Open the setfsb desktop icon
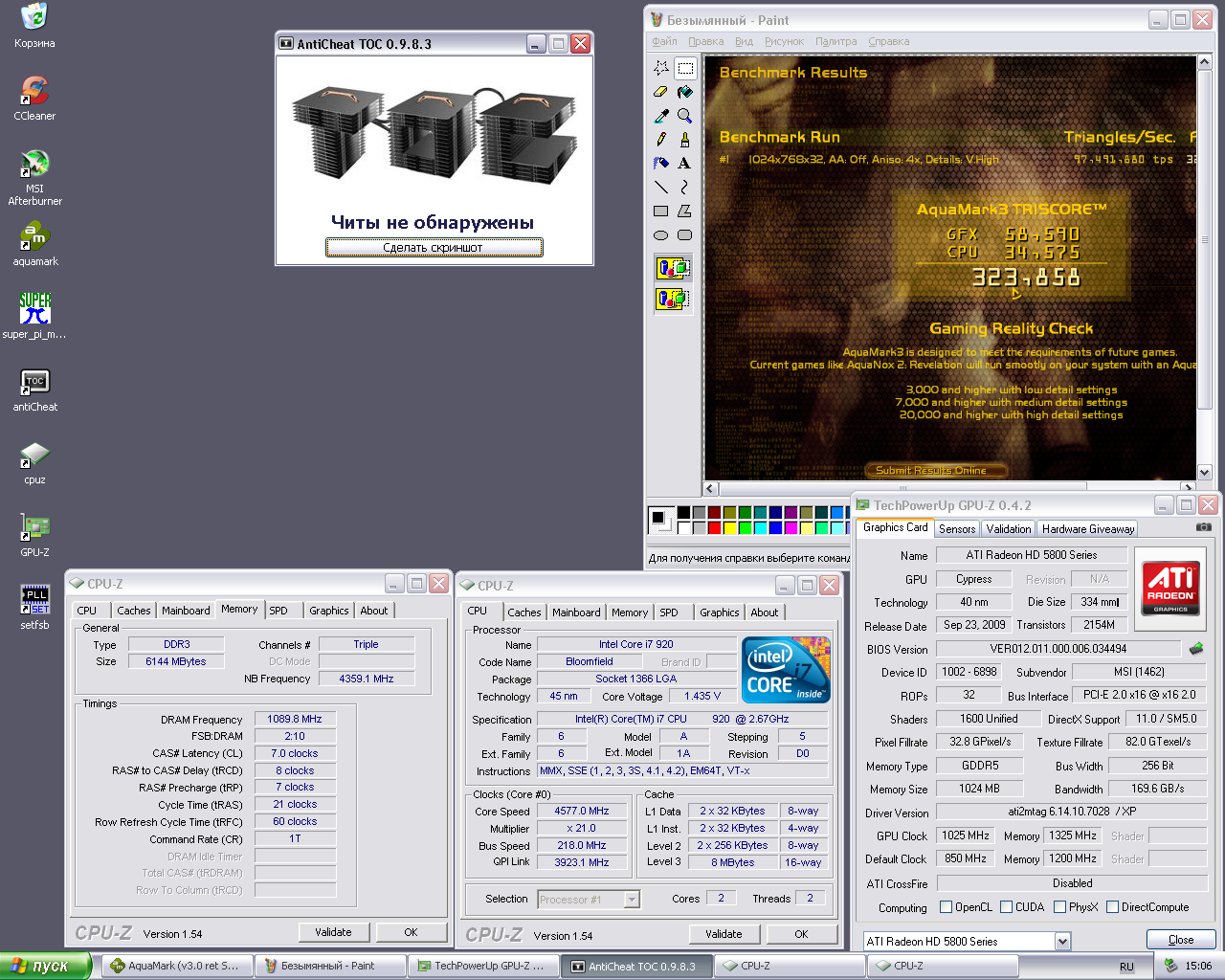1225x980 pixels. click(34, 608)
